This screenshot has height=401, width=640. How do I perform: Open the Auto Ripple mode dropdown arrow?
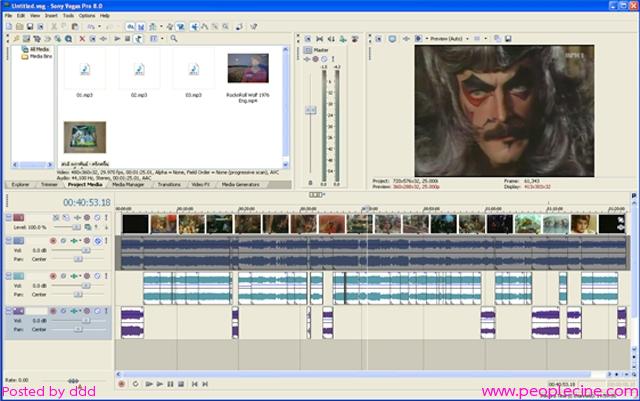click(161, 27)
